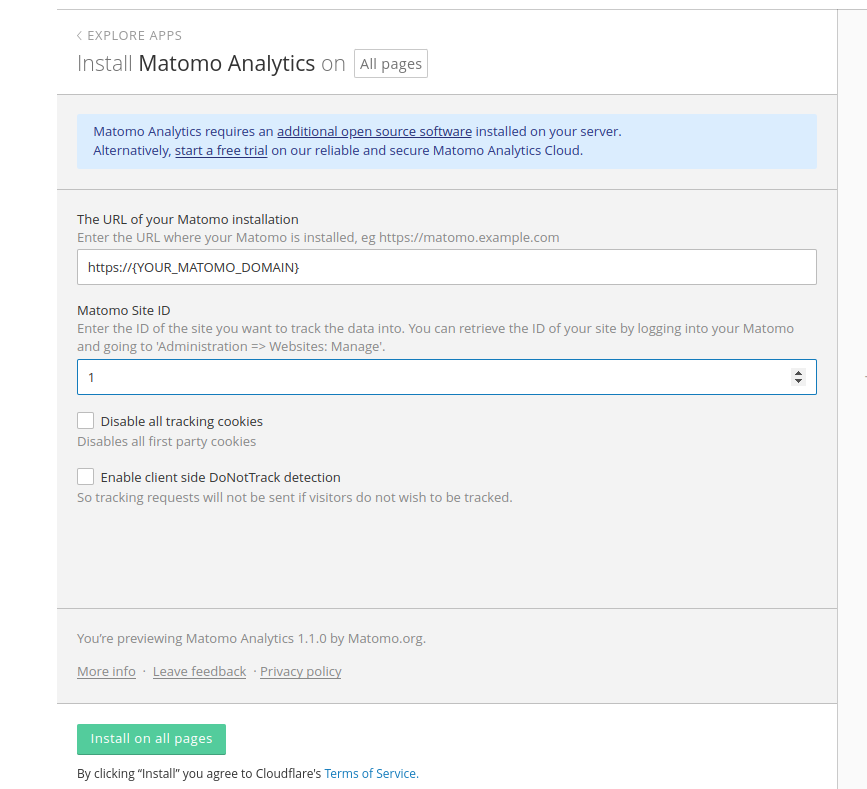Click the URL of your Matomo installation label
Screen dimensions: 867x789
click(187, 219)
